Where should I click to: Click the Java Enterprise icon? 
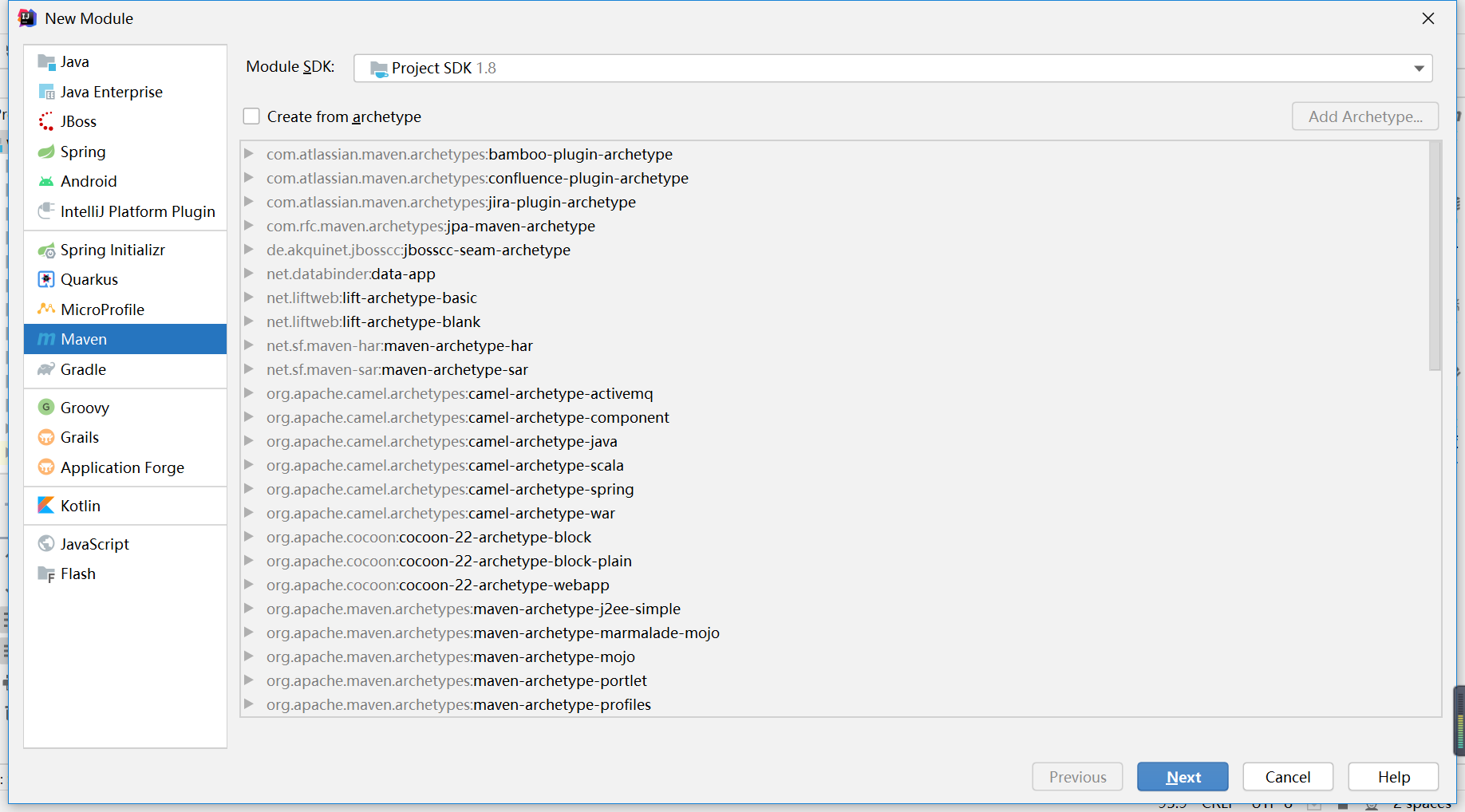46,92
